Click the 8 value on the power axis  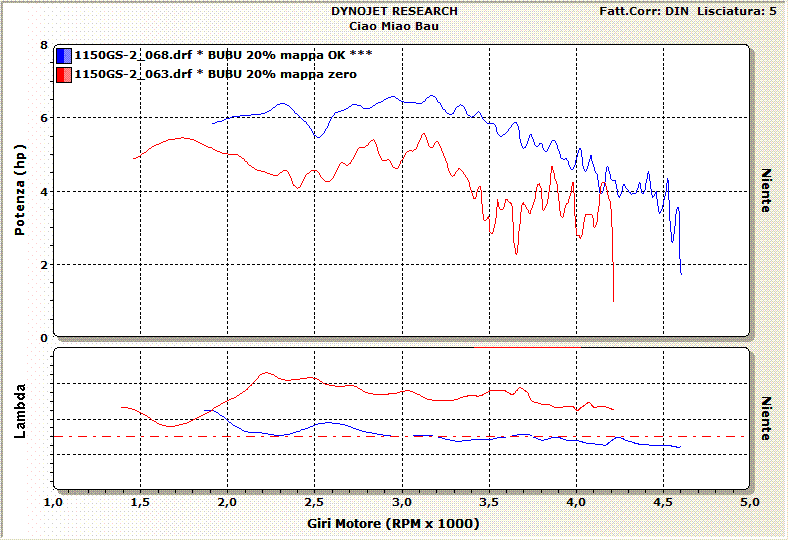tap(44, 45)
